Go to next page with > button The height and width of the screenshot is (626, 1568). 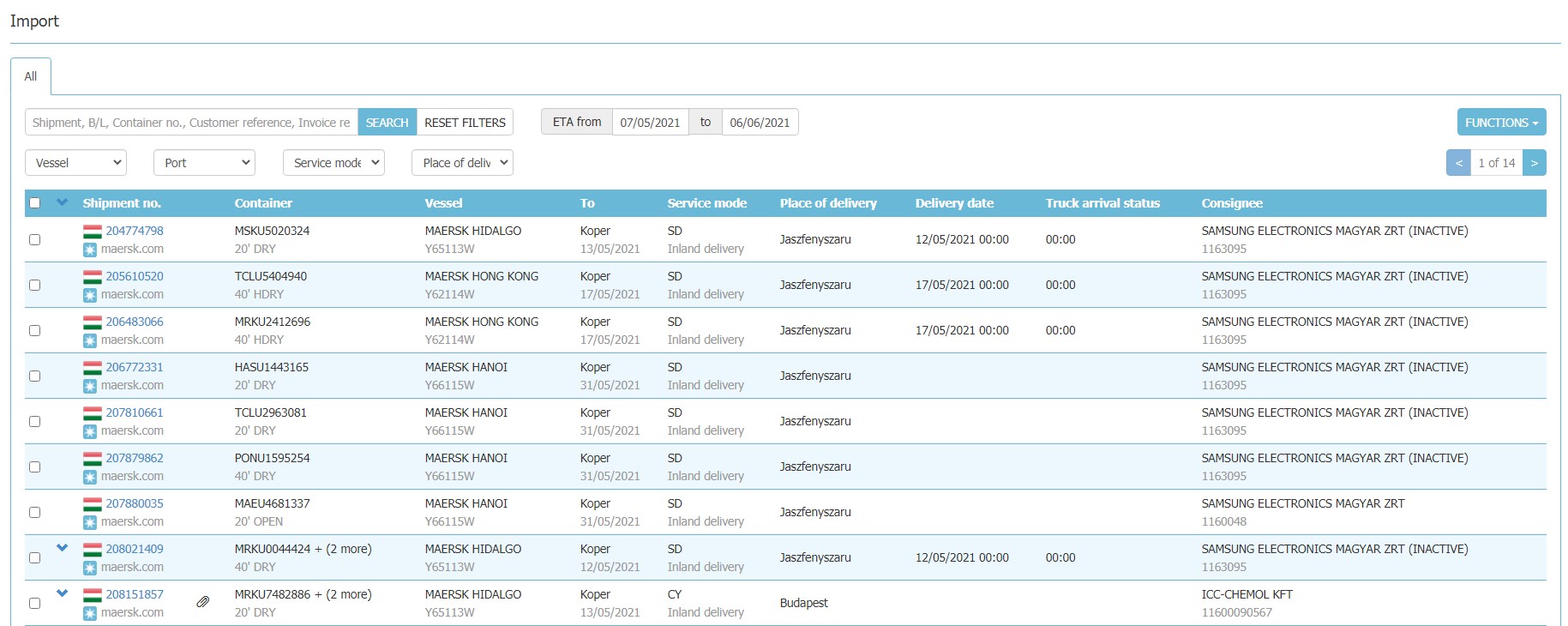1535,163
